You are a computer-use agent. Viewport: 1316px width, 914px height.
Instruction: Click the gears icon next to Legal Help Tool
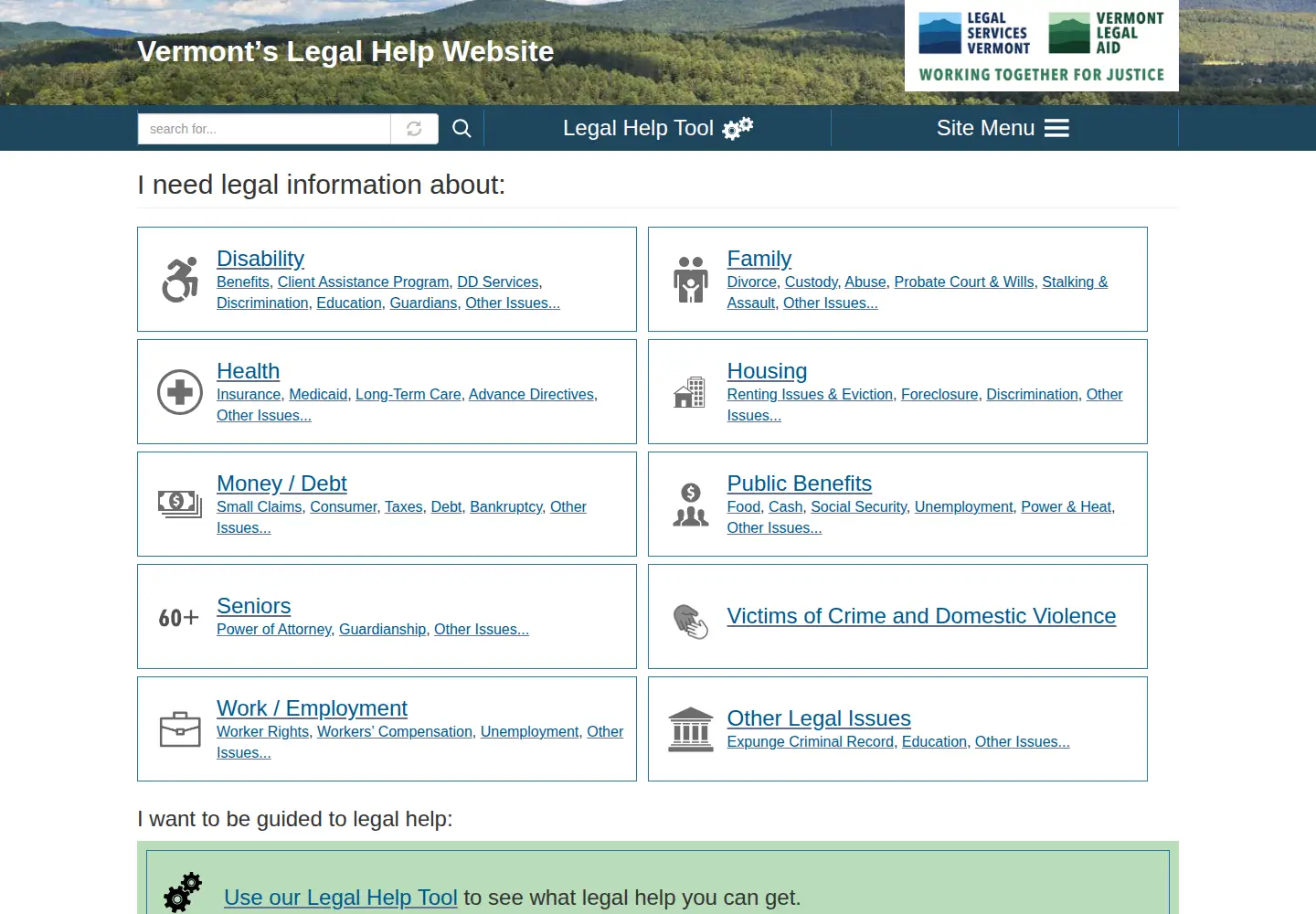tap(738, 128)
